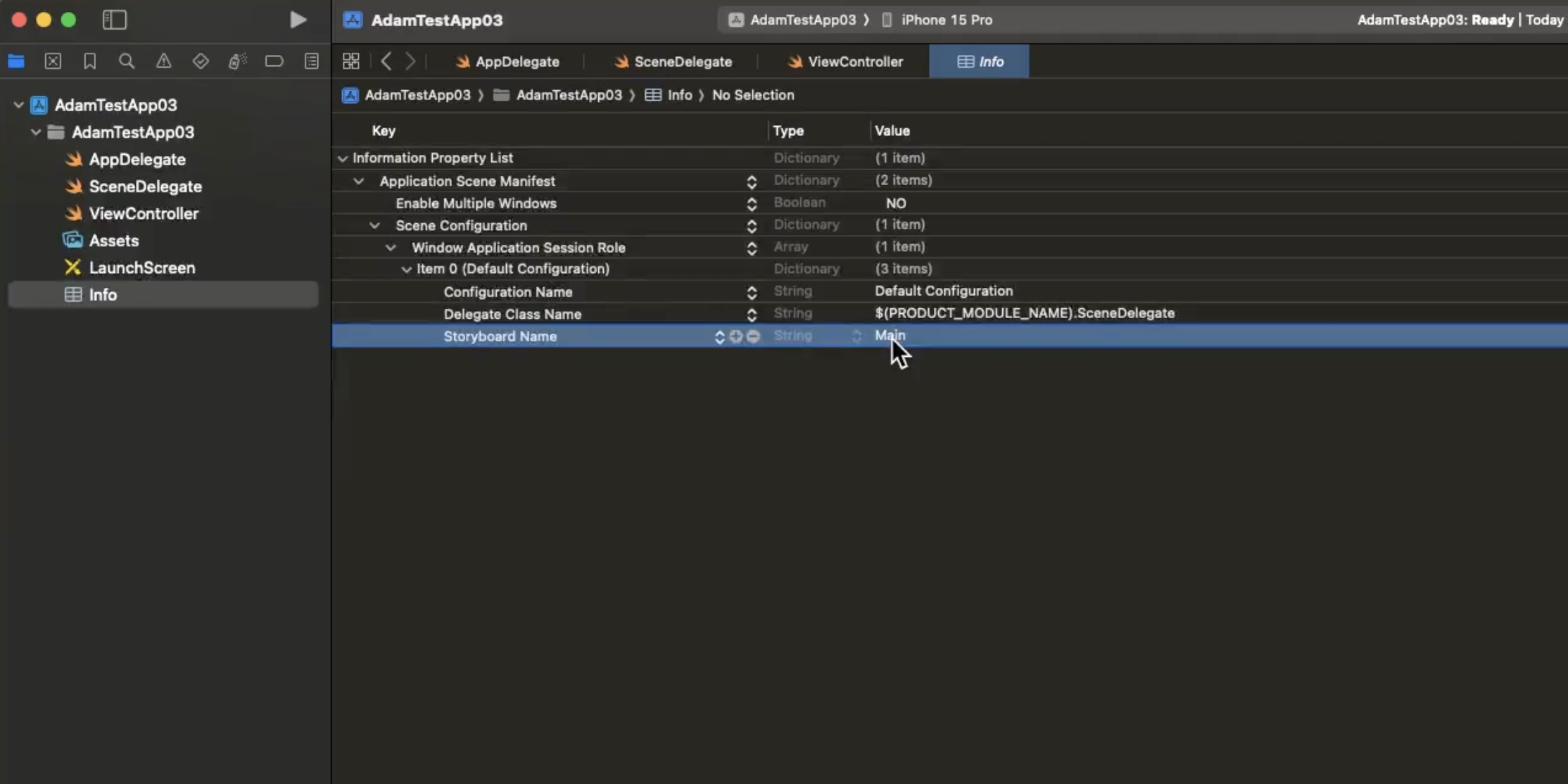Go forward in editor history
This screenshot has height=784, width=1568.
(410, 61)
